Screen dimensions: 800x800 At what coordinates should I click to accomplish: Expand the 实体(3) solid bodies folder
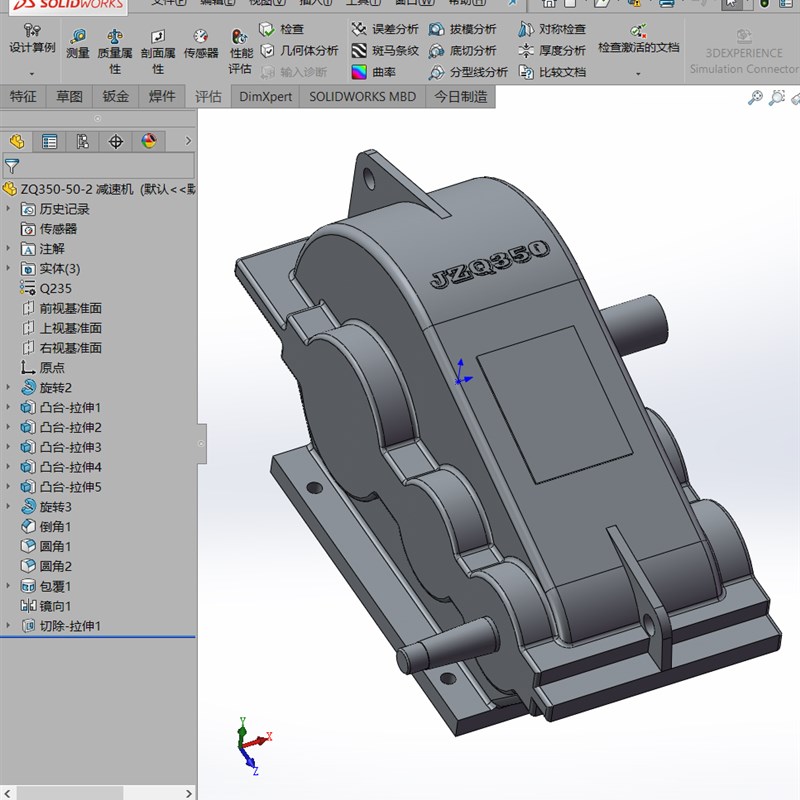tap(9, 268)
